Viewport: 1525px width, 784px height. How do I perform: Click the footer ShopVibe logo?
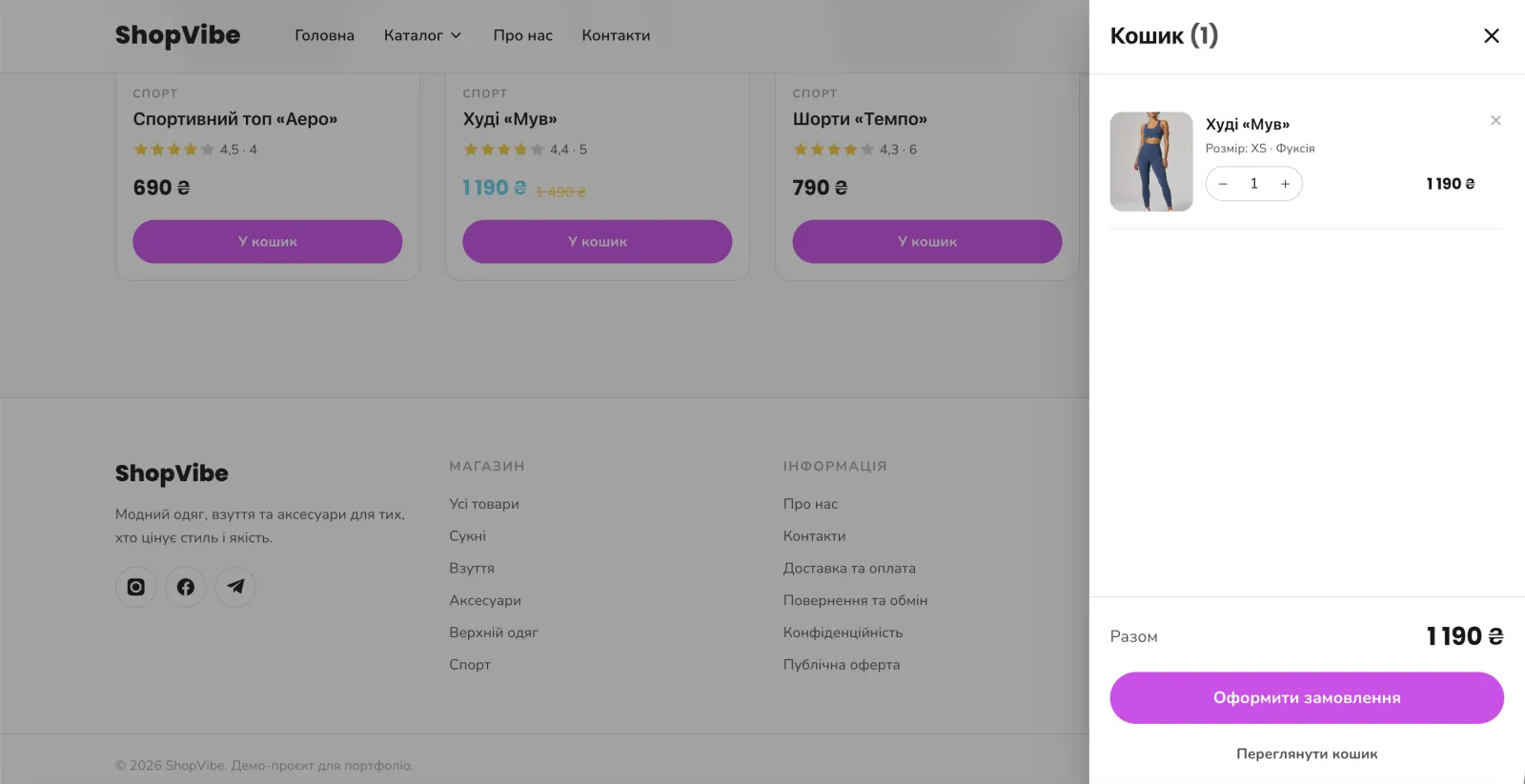172,473
